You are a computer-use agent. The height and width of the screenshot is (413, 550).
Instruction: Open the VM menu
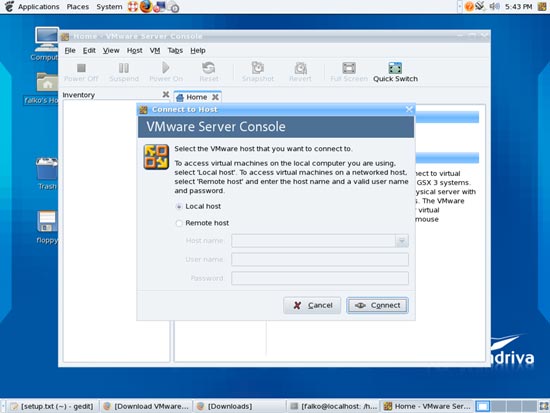tap(155, 51)
